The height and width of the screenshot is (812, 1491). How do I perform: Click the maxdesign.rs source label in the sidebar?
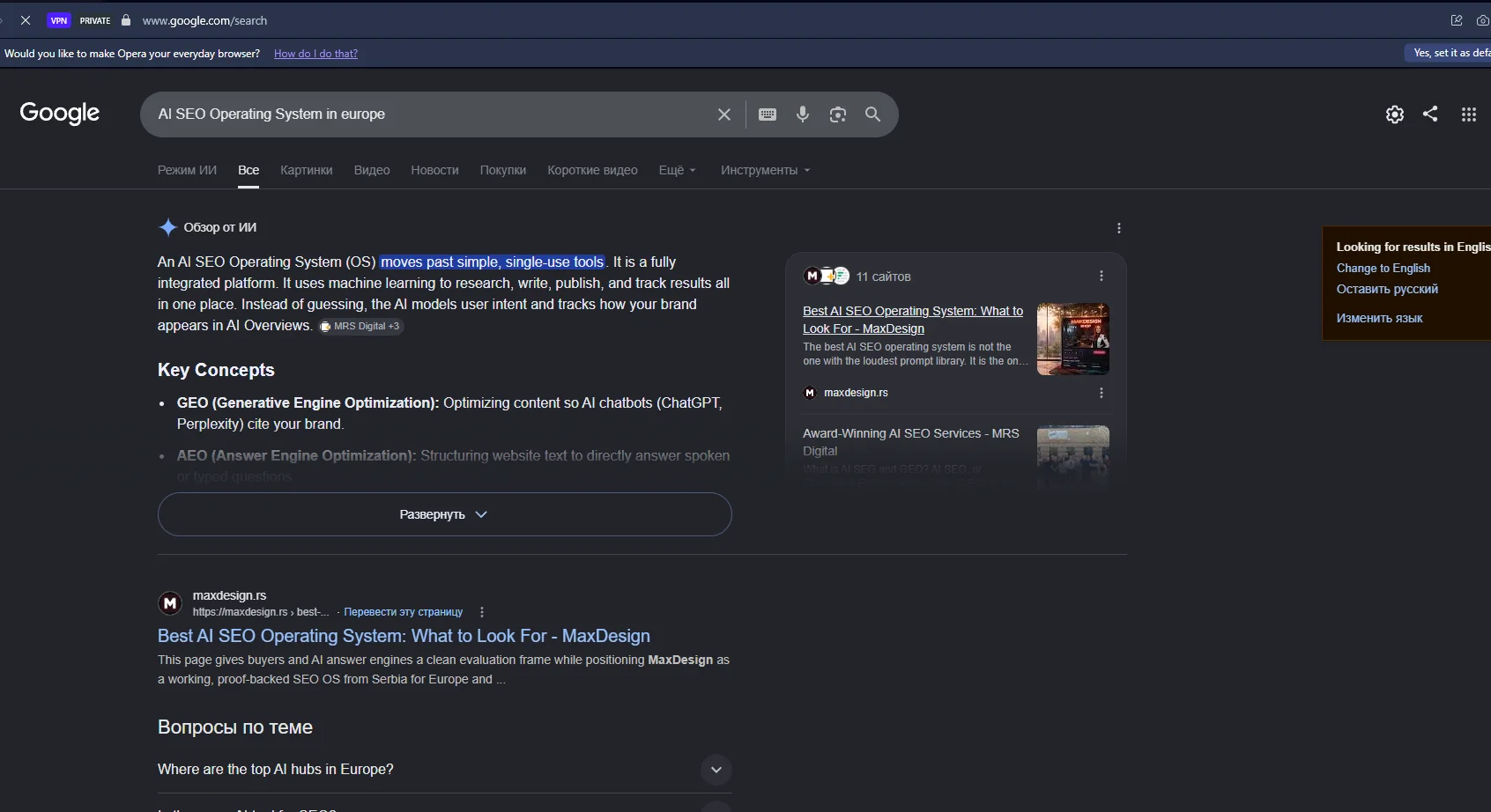point(856,393)
